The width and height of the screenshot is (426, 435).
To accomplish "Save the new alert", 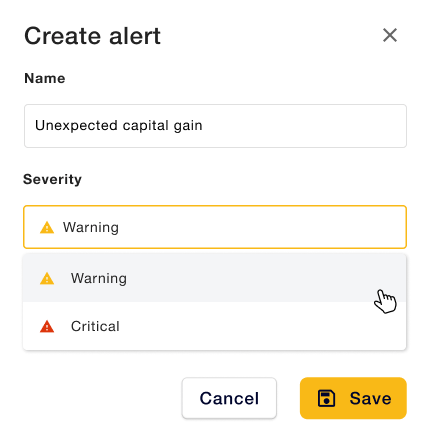I will pyautogui.click(x=353, y=398).
